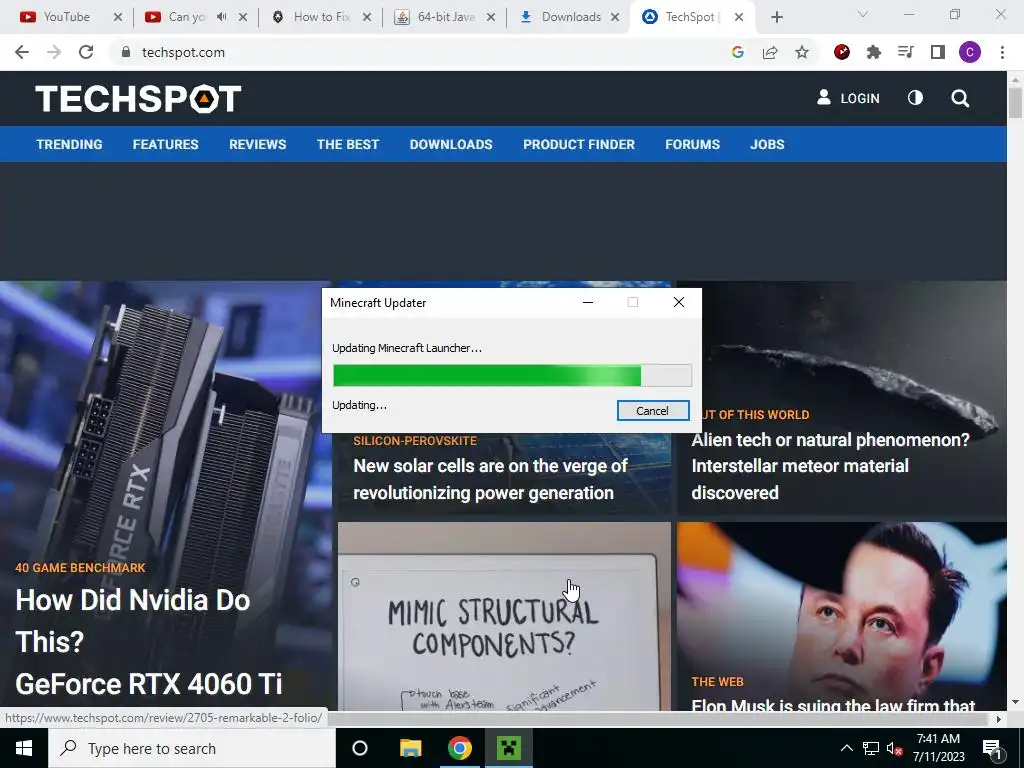Open the JOBS page
This screenshot has height=768, width=1024.
pos(767,144)
